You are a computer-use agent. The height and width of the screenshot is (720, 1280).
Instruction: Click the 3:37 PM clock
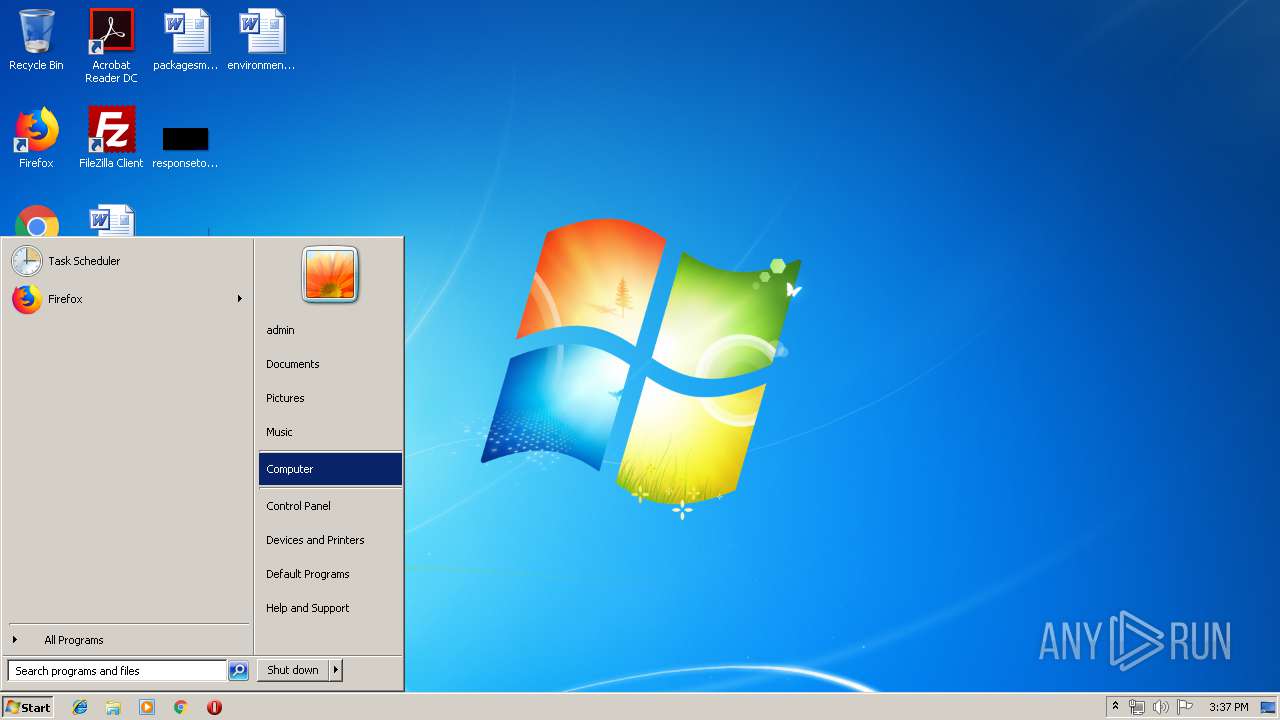coord(1228,707)
